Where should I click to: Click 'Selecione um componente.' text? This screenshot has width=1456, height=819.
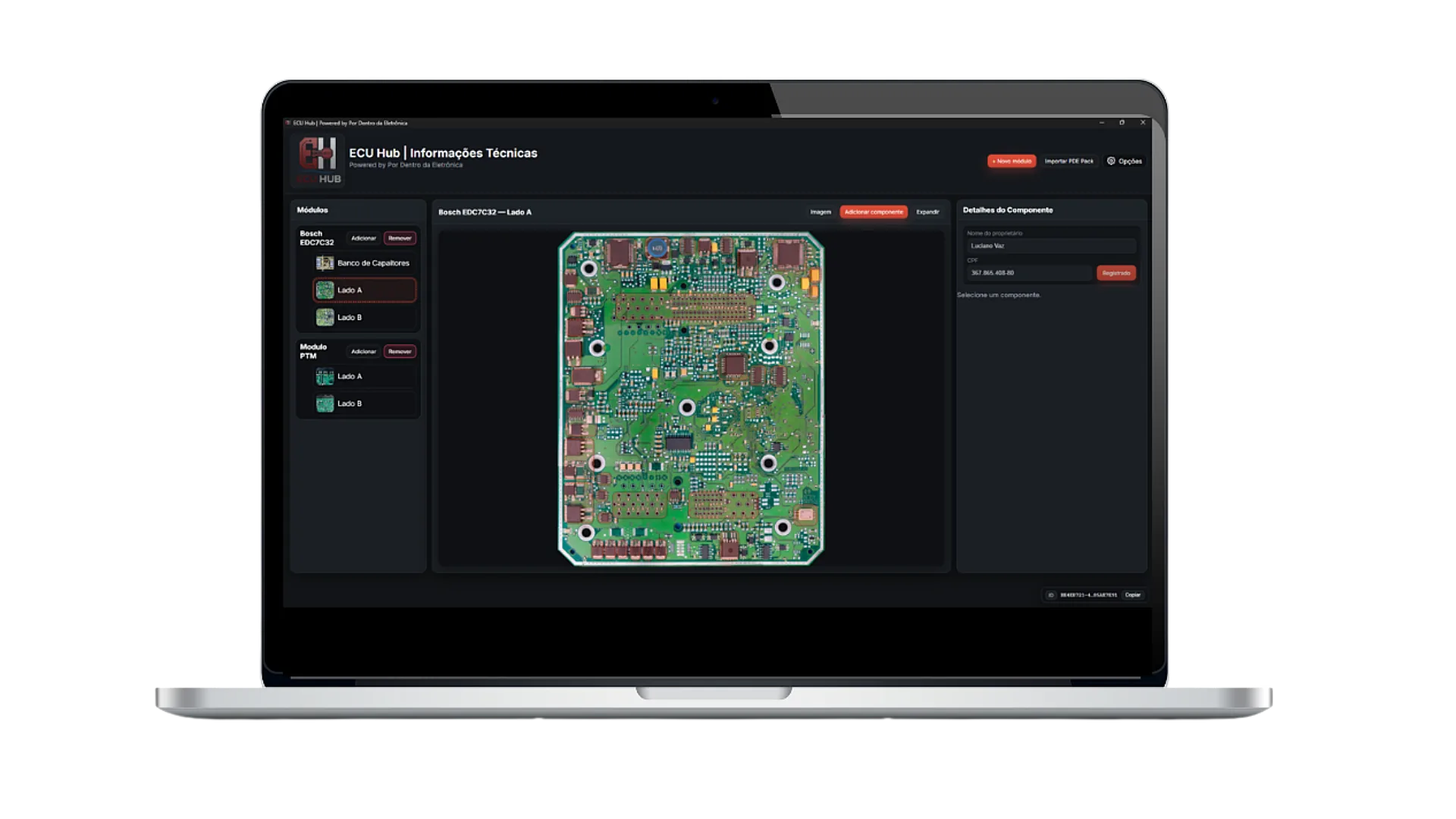tap(999, 295)
